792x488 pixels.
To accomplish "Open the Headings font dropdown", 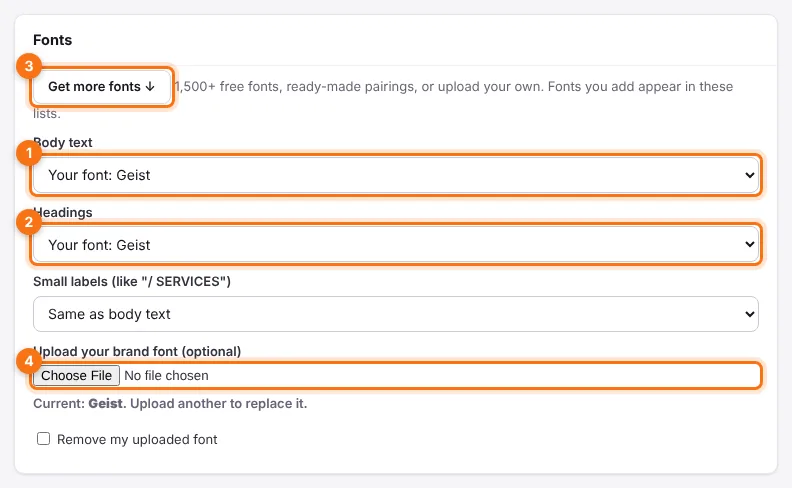I will [x=395, y=245].
